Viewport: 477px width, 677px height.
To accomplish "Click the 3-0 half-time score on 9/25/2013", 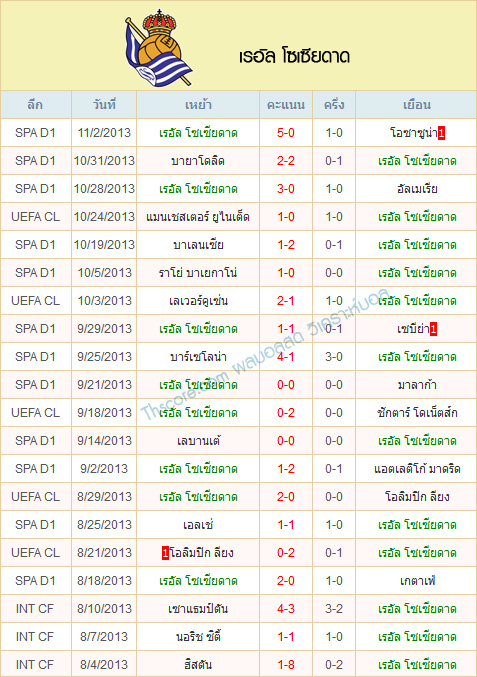I will (334, 357).
